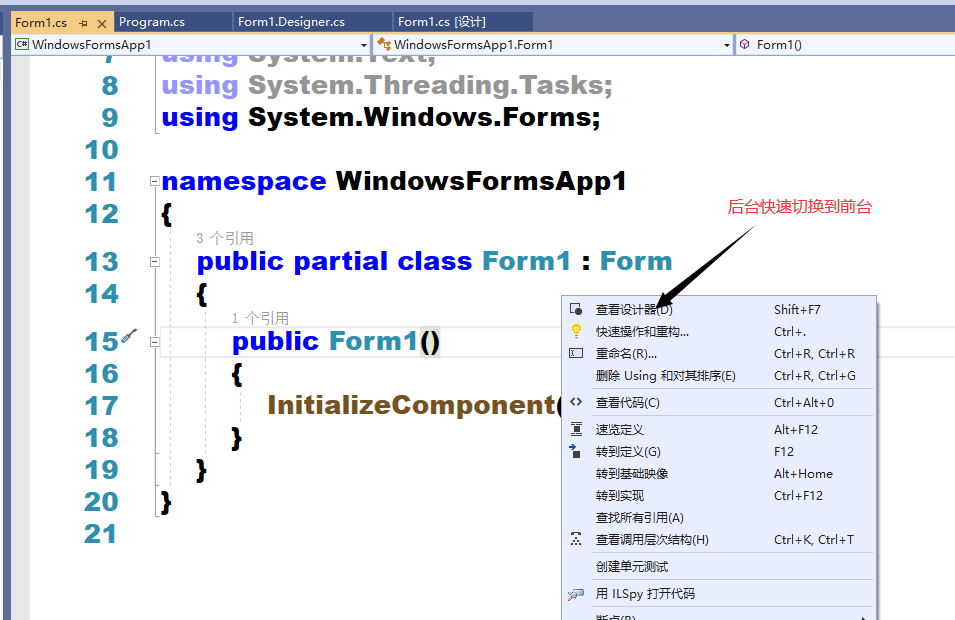
Task: Click the Form1() member cube icon
Action: [744, 44]
